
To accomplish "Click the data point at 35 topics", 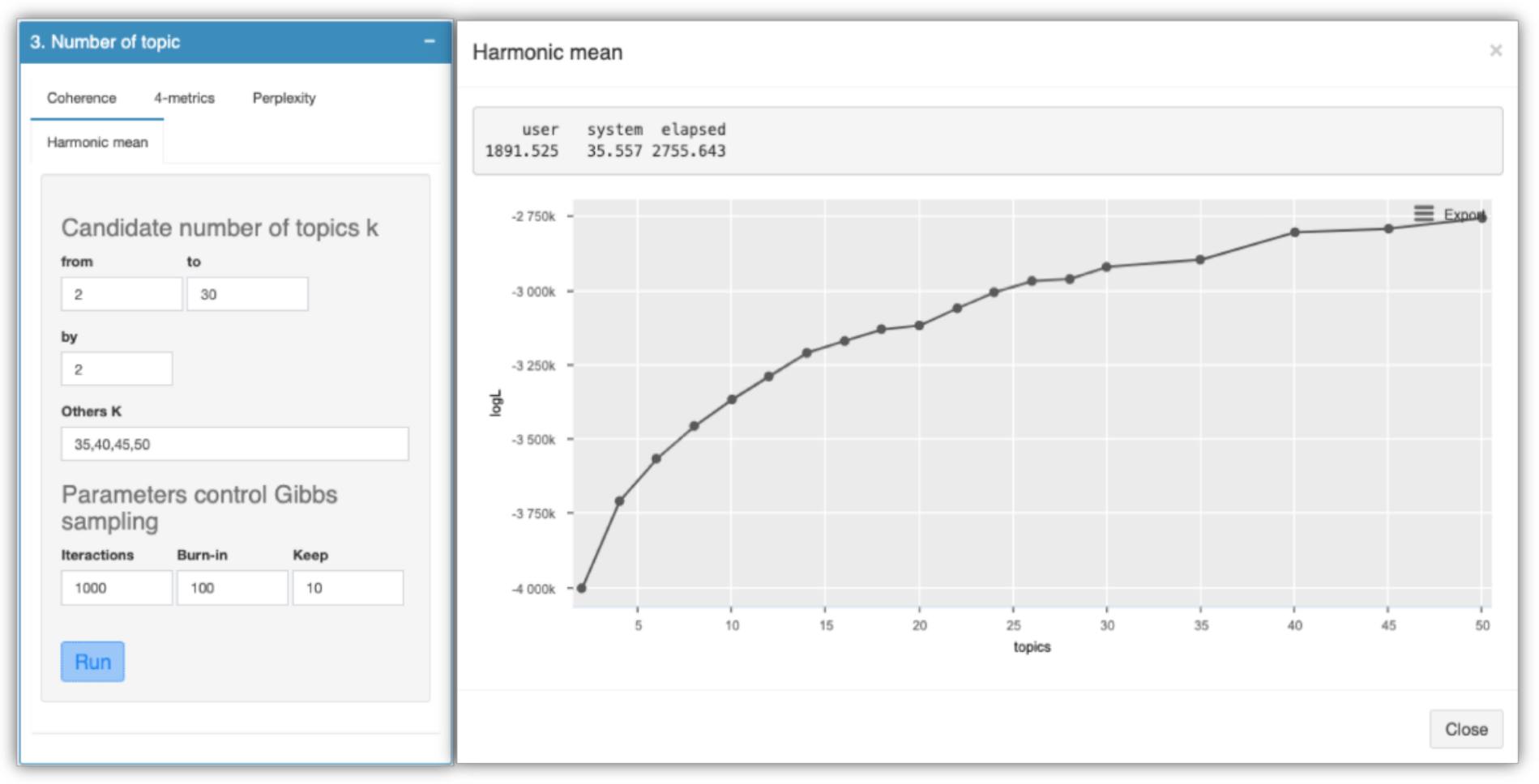I will pyautogui.click(x=1200, y=260).
